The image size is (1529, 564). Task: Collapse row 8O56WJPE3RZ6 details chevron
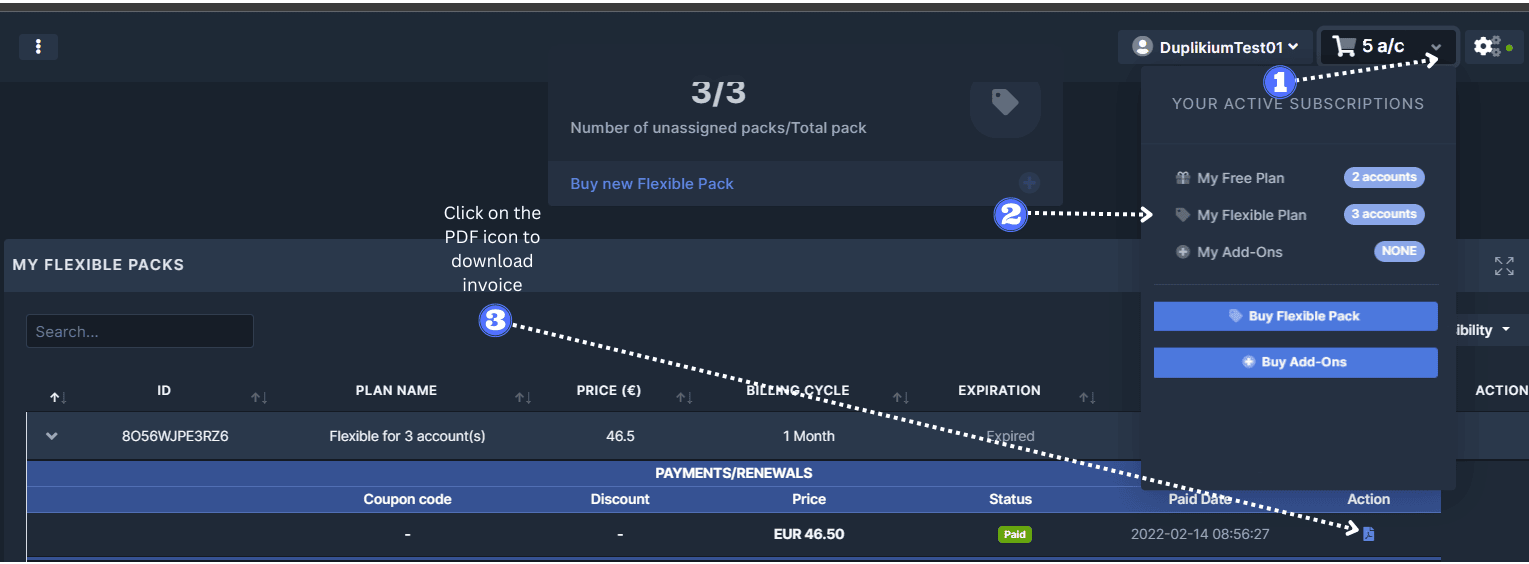(52, 436)
